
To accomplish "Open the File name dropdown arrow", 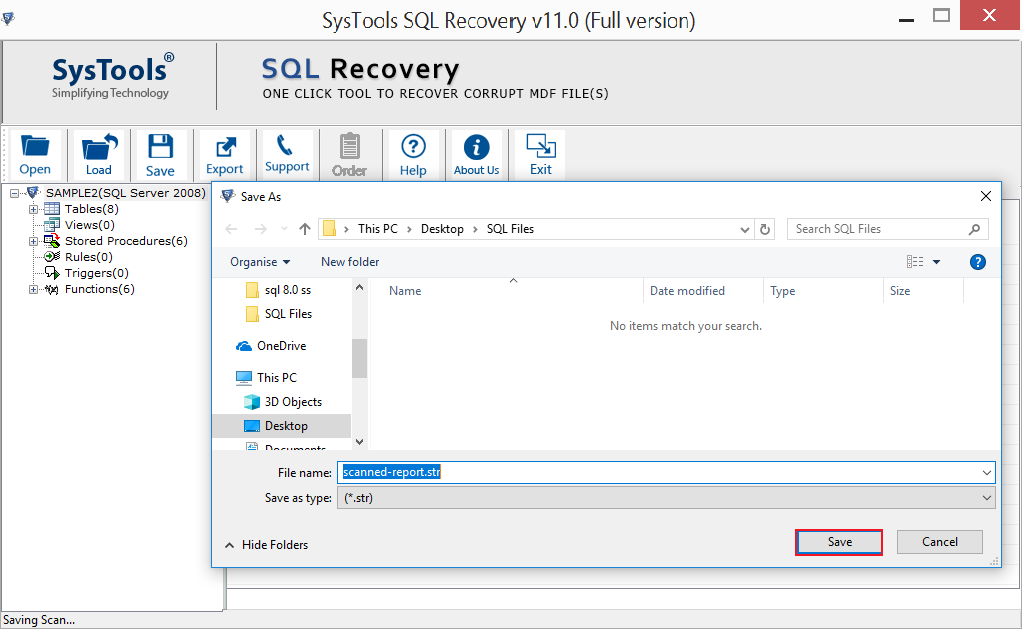I will [986, 472].
